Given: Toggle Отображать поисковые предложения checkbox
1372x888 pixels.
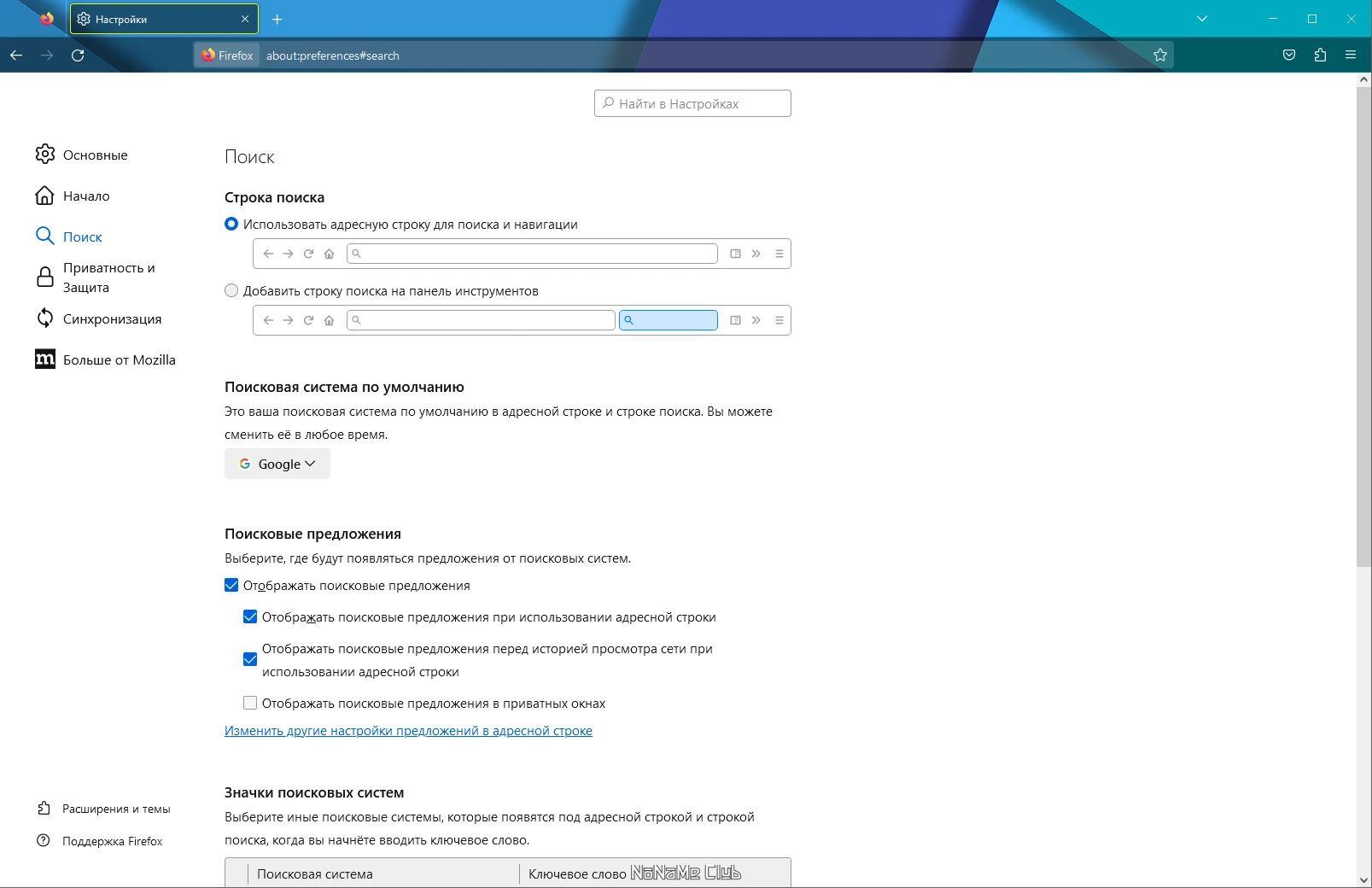Looking at the screenshot, I should point(231,585).
